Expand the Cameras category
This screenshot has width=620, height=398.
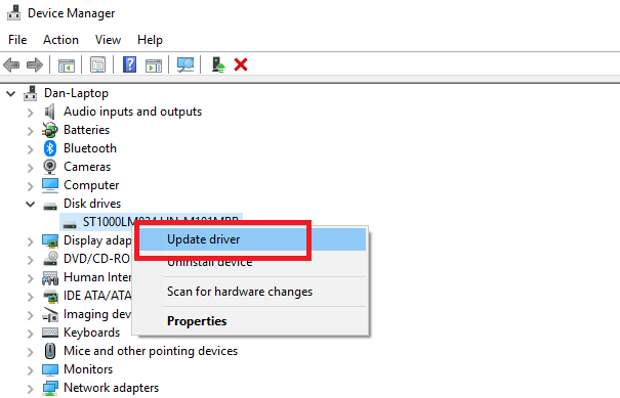click(x=30, y=168)
